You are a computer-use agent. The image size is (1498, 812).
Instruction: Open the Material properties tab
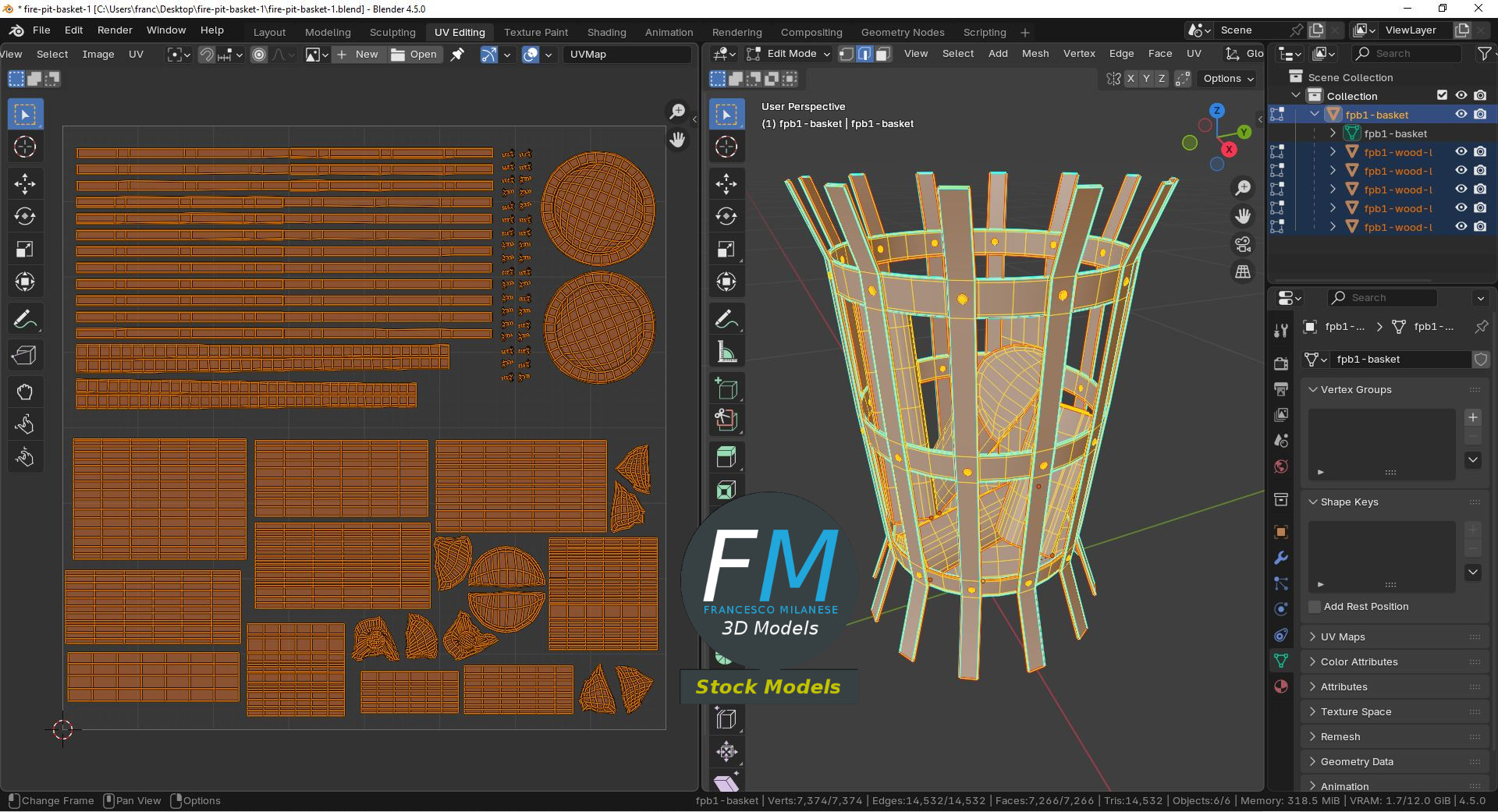coord(1280,686)
